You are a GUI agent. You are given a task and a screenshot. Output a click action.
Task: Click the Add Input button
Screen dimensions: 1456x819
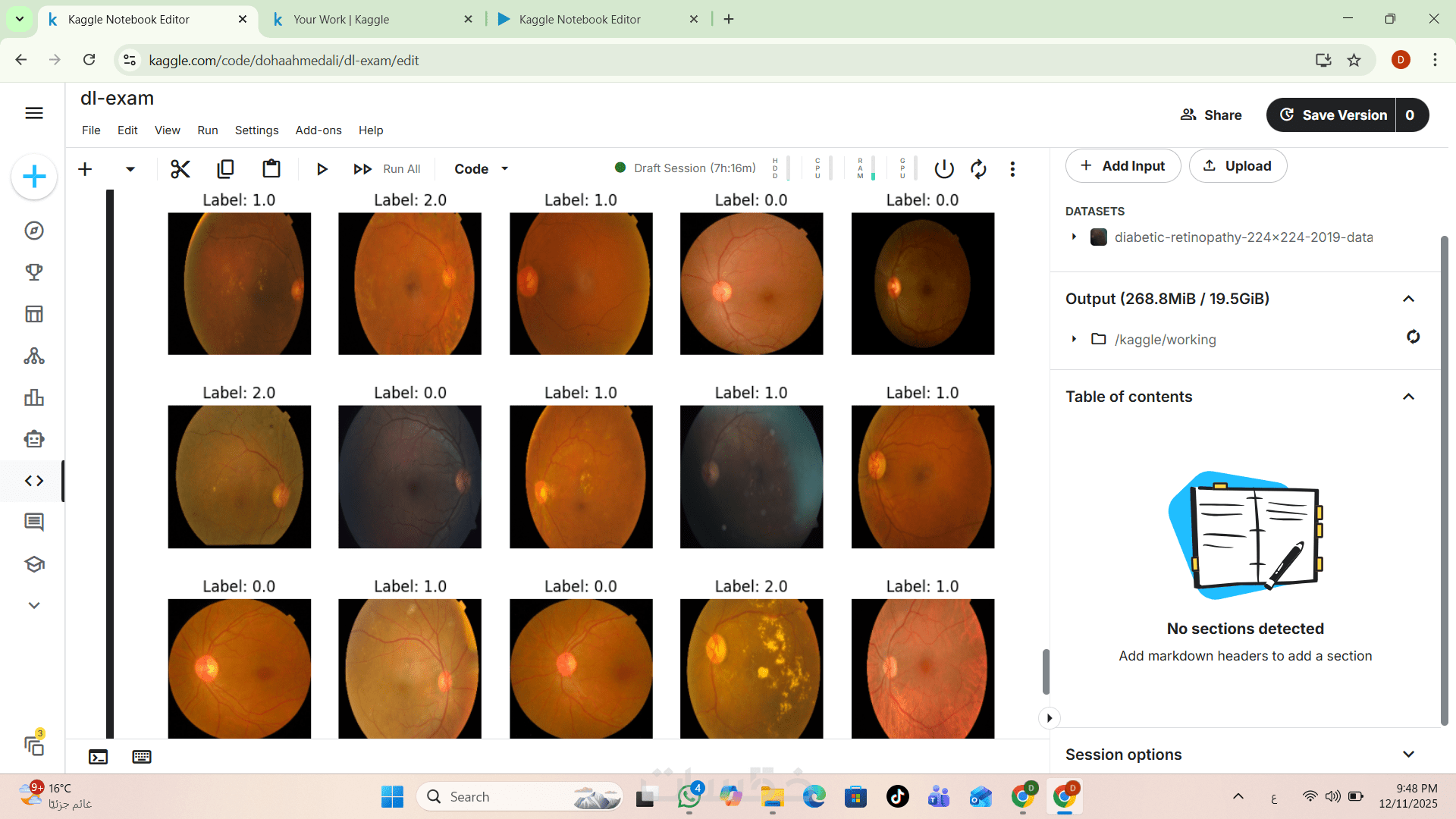click(x=1122, y=165)
